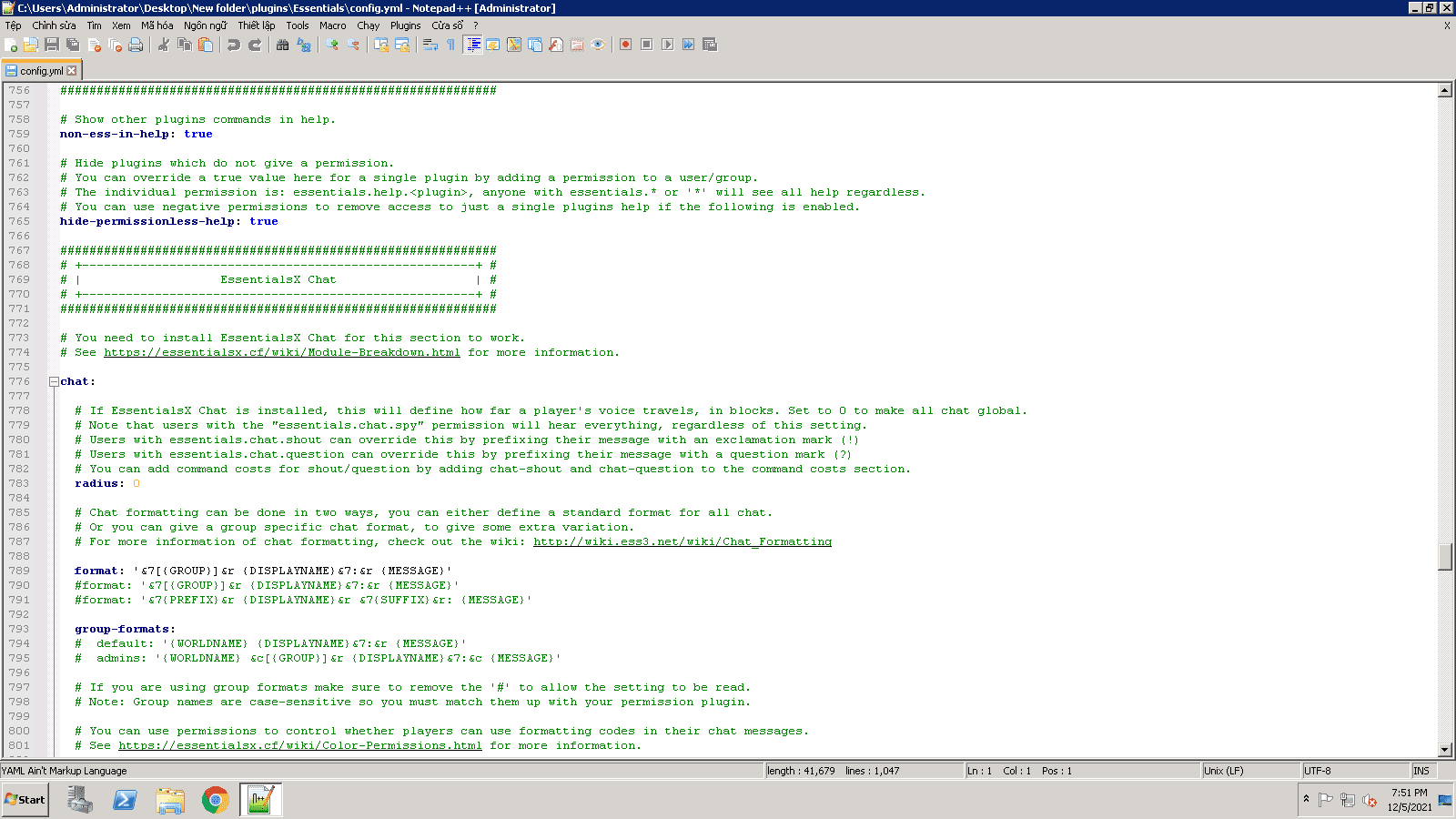Show the Function List panel icon
This screenshot has width=1456, height=819.
[556, 45]
